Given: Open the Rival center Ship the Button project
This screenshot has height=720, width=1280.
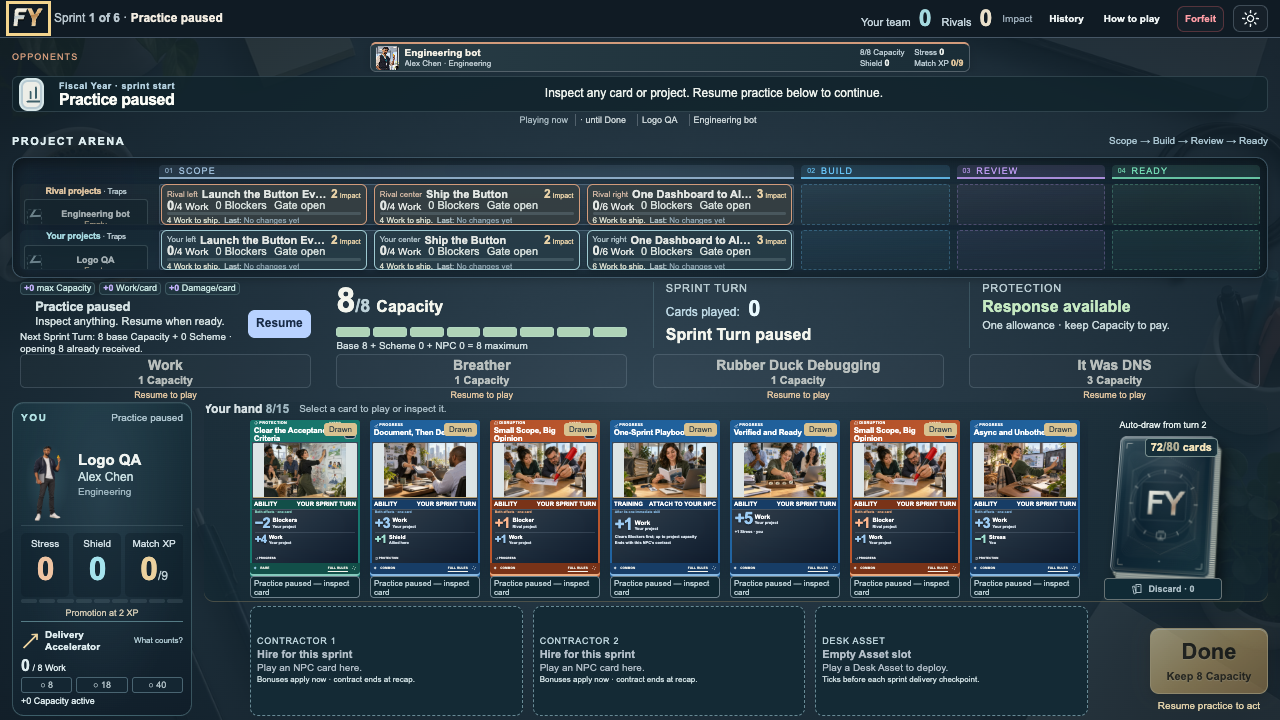Looking at the screenshot, I should tap(476, 204).
